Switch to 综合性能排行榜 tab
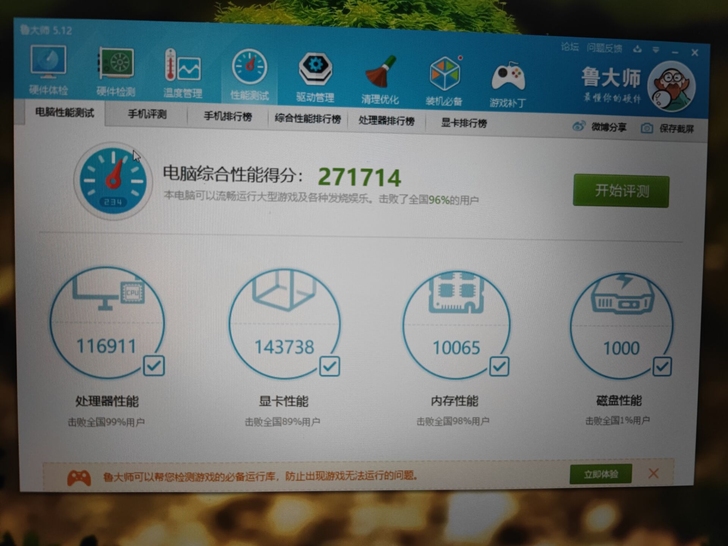The height and width of the screenshot is (546, 728). [308, 119]
